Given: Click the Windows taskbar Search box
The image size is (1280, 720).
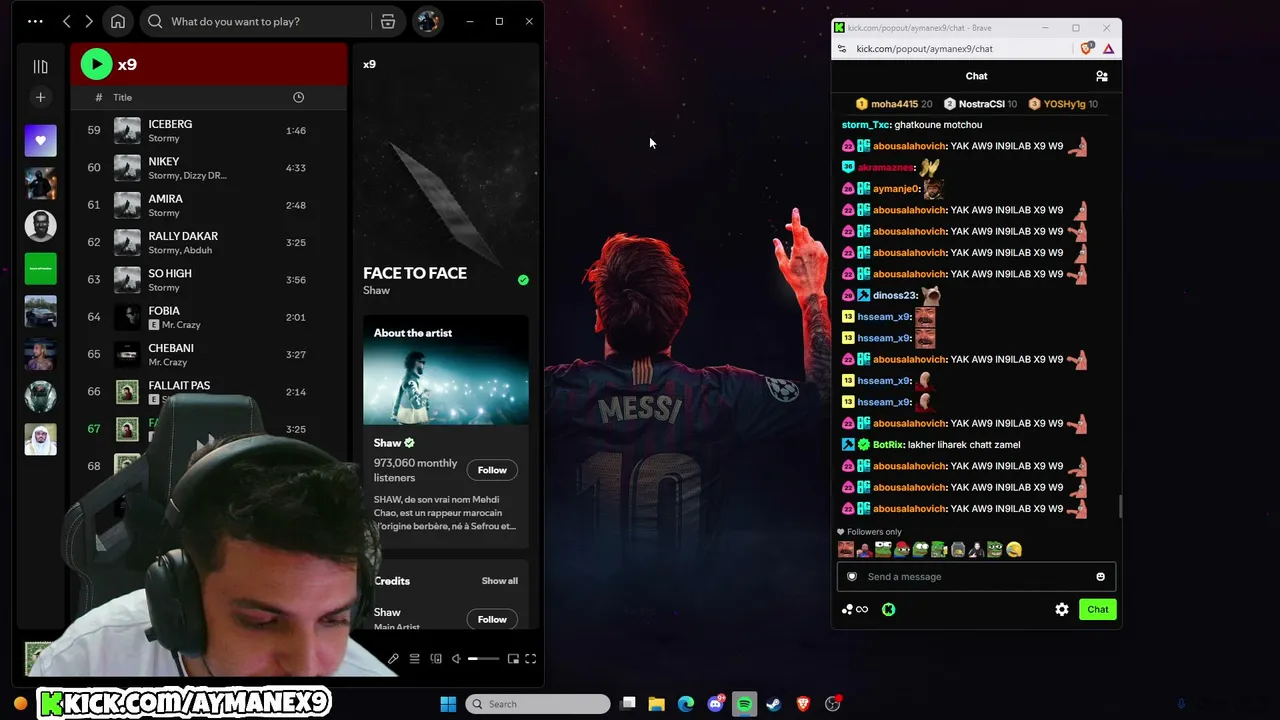Looking at the screenshot, I should (x=538, y=704).
